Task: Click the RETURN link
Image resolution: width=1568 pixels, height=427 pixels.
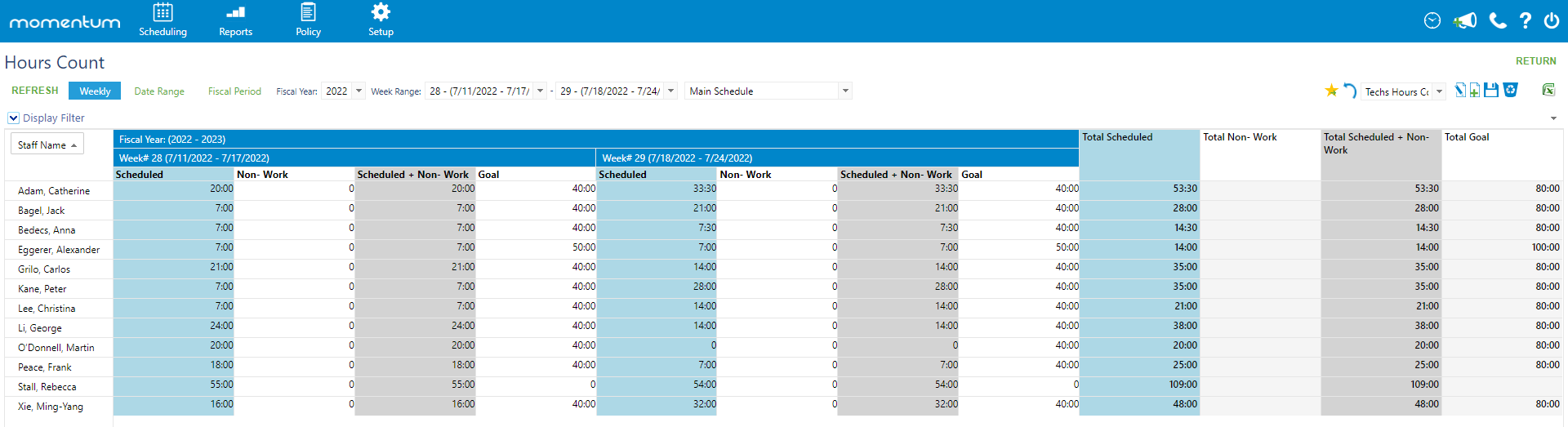Action: [1535, 60]
